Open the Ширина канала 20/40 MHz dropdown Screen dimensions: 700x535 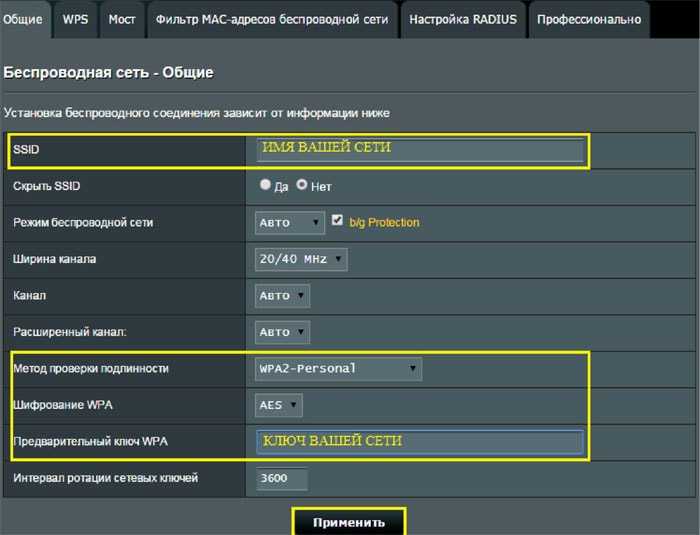301,259
